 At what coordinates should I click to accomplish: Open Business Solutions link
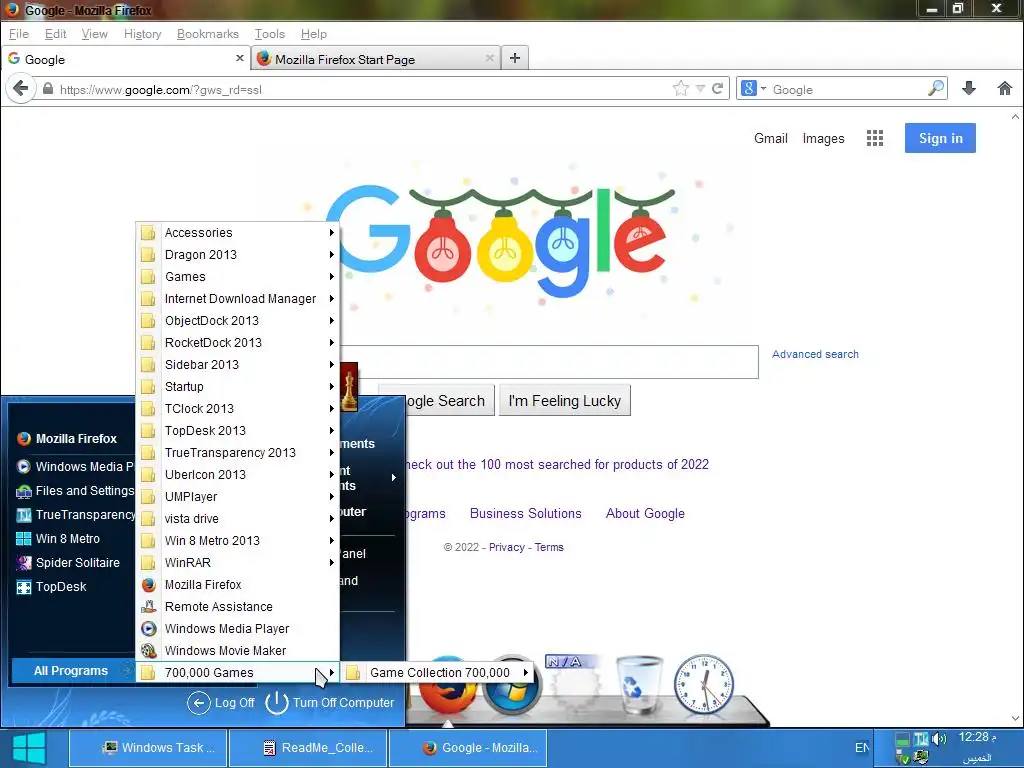(x=525, y=513)
